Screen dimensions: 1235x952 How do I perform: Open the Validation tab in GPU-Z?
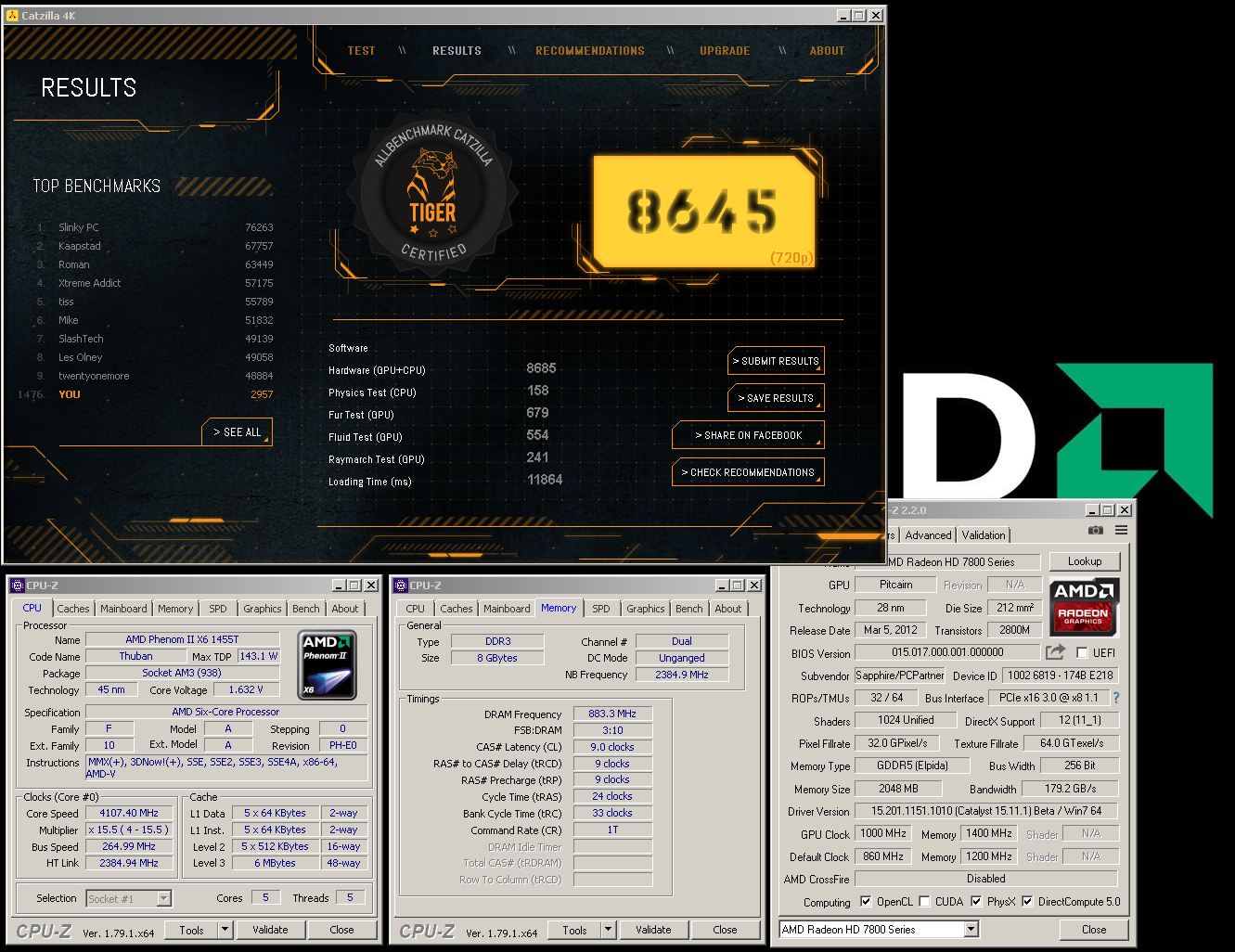pyautogui.click(x=983, y=535)
